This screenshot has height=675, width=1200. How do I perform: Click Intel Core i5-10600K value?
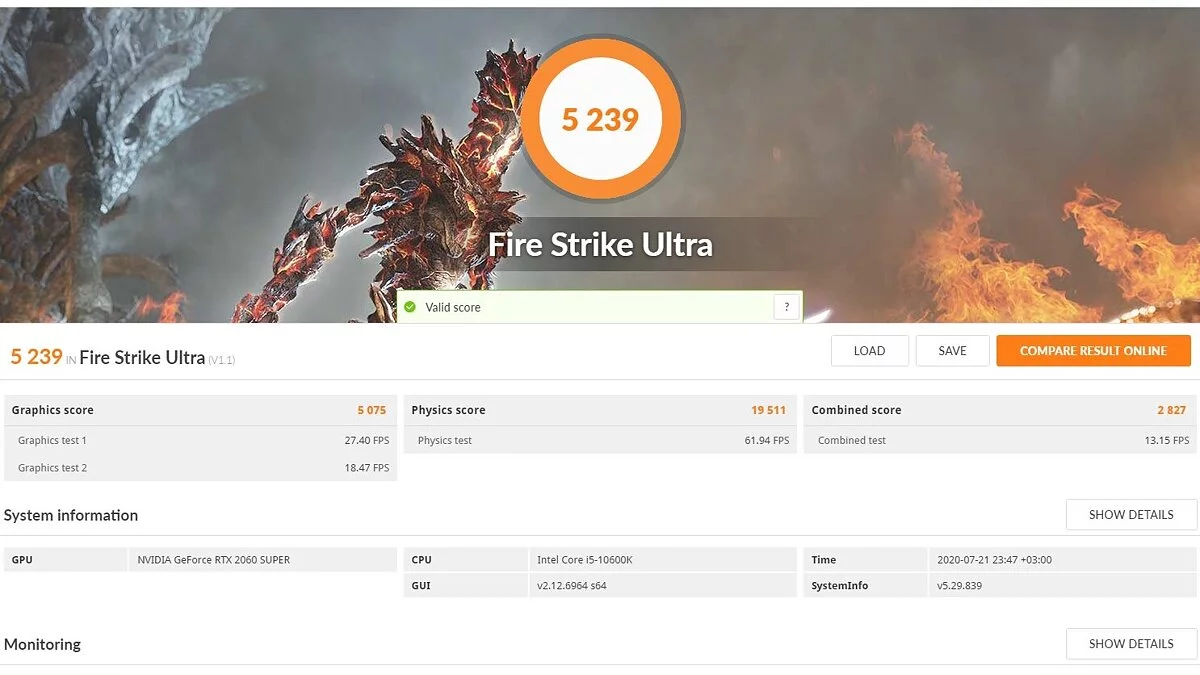click(585, 560)
